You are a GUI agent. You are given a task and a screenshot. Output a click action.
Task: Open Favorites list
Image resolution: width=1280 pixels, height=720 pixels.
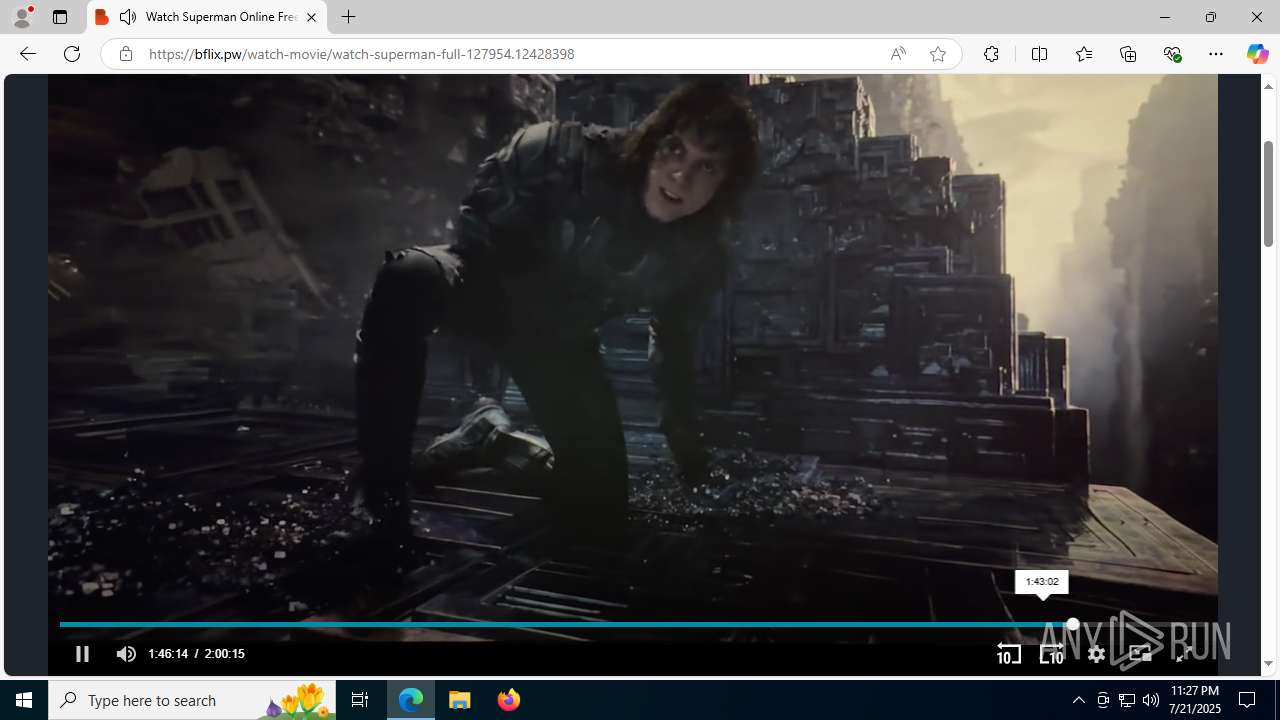pos(1084,54)
